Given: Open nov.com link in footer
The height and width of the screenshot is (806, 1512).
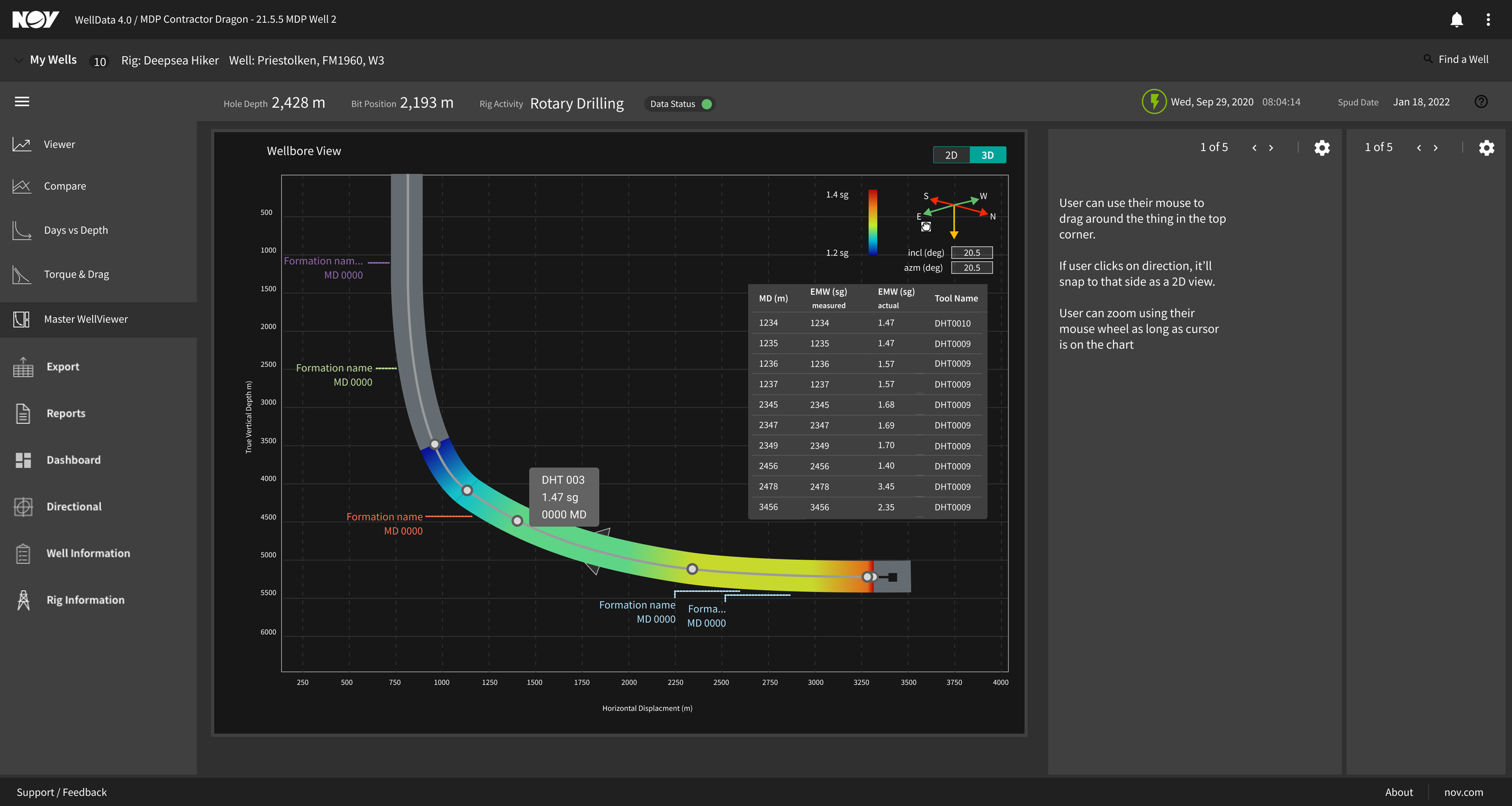Looking at the screenshot, I should click(x=1464, y=792).
